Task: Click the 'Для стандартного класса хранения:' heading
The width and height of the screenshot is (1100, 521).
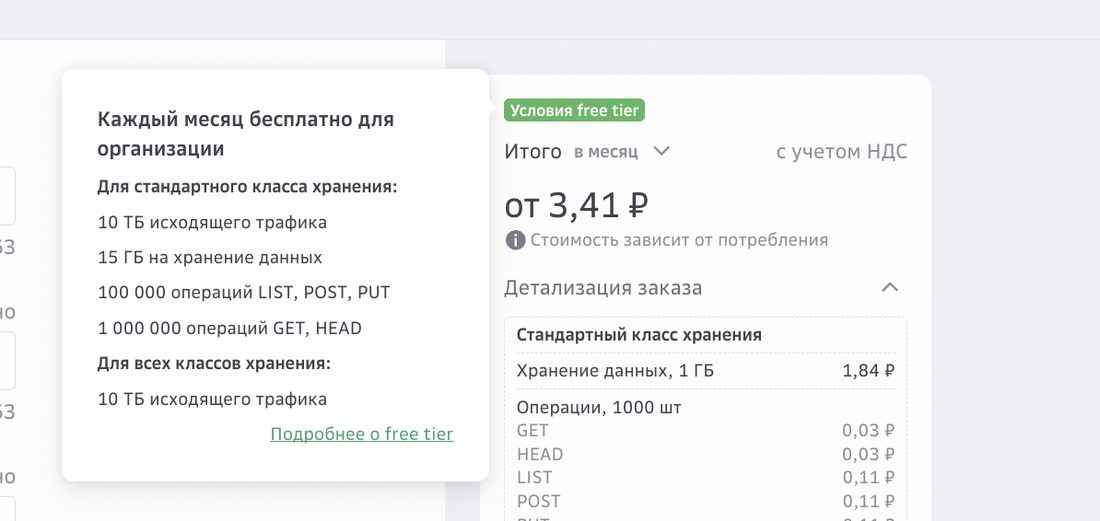Action: (247, 188)
